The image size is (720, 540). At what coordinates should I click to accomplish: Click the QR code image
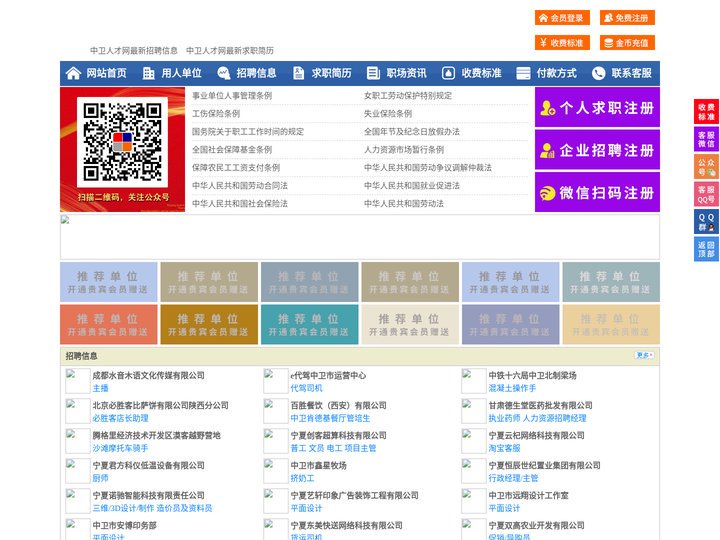coord(122,142)
